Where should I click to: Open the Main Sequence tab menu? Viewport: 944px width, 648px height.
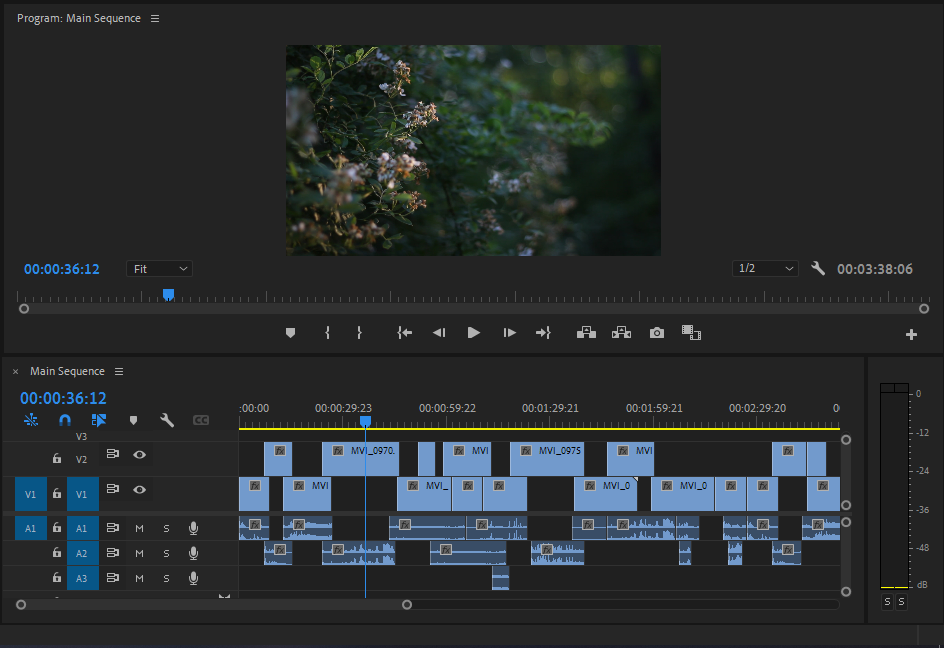[119, 371]
